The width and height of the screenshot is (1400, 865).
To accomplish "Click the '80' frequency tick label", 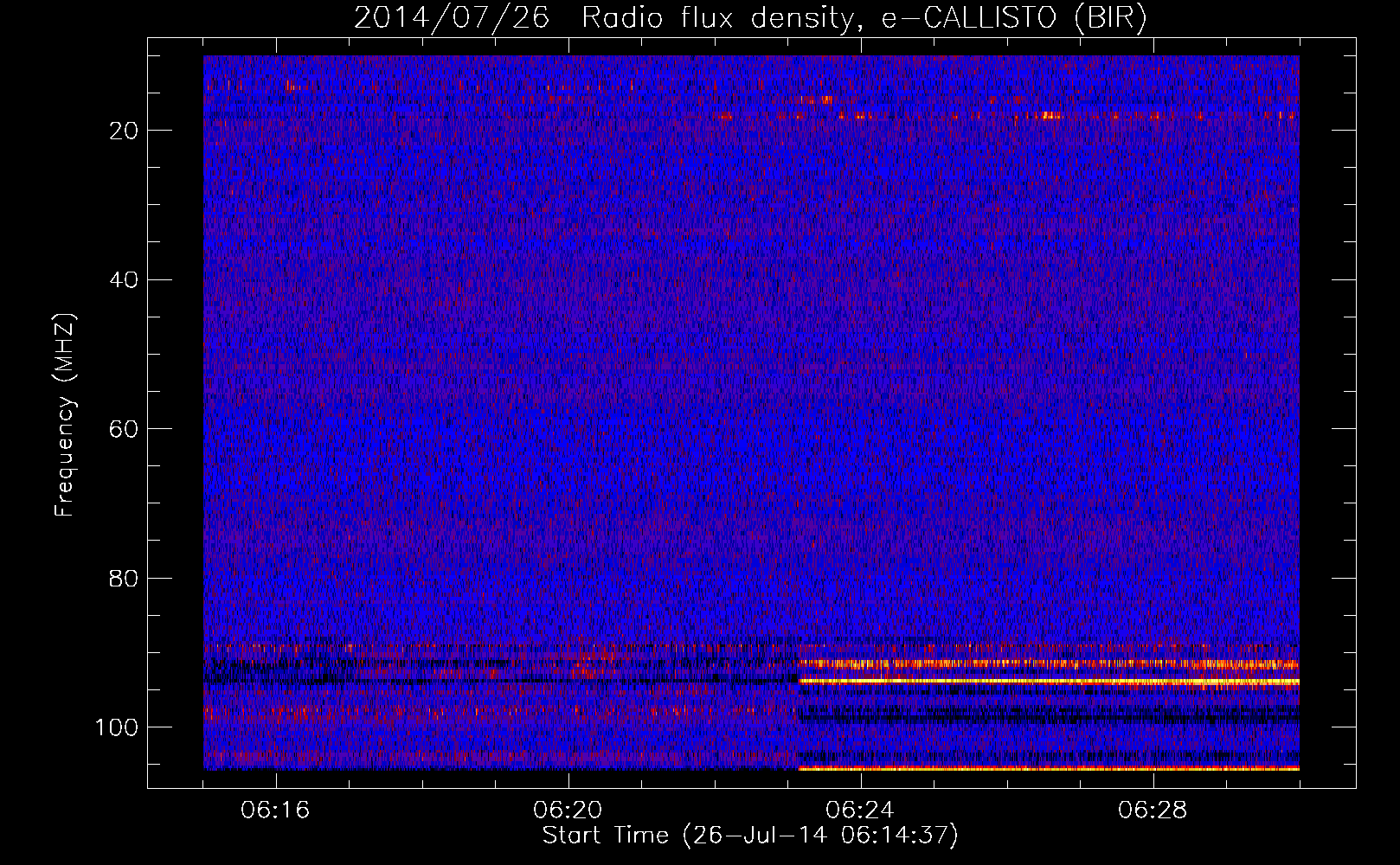I will (x=124, y=579).
